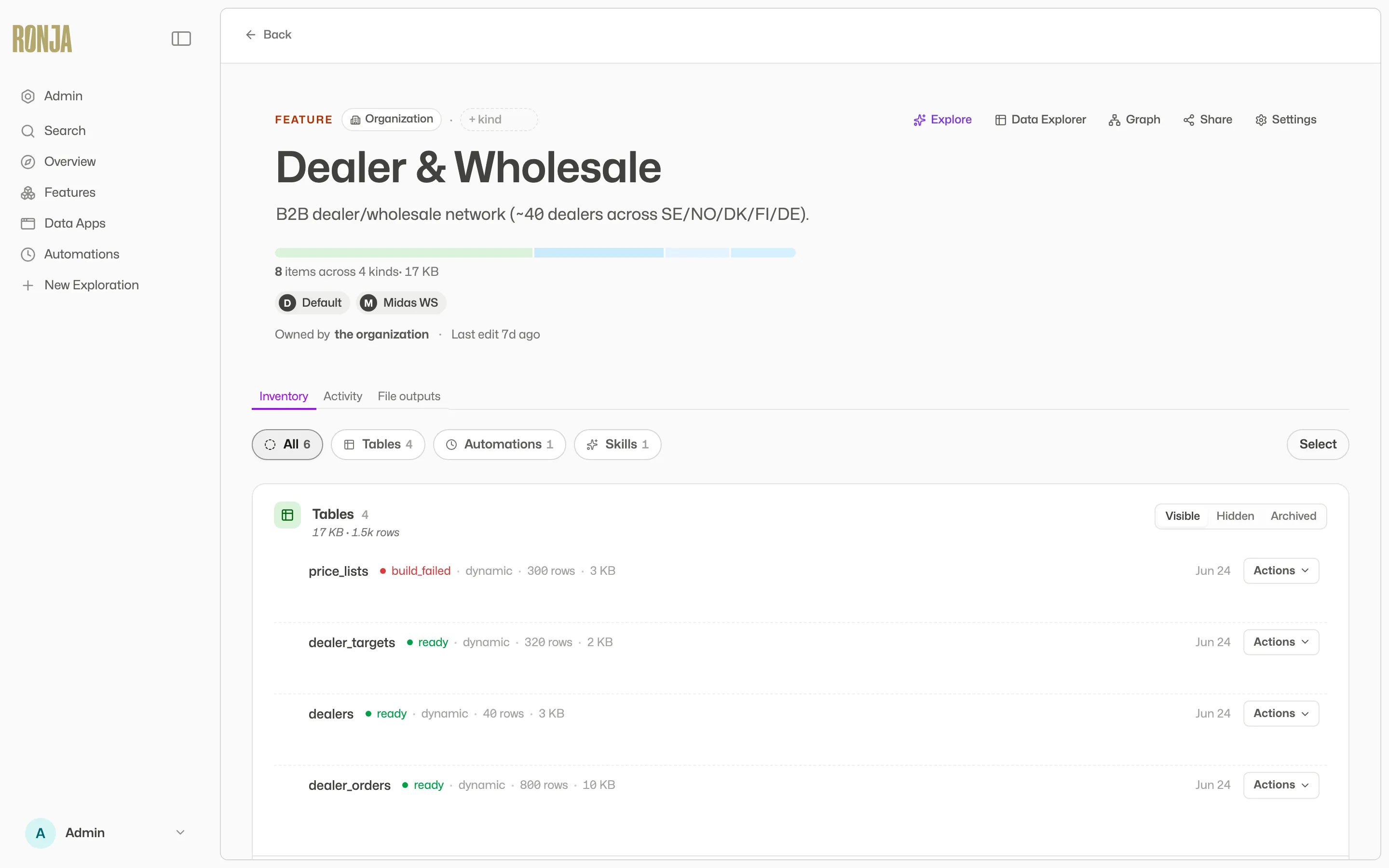Image resolution: width=1389 pixels, height=868 pixels.
Task: Click the Select button
Action: pyautogui.click(x=1318, y=444)
